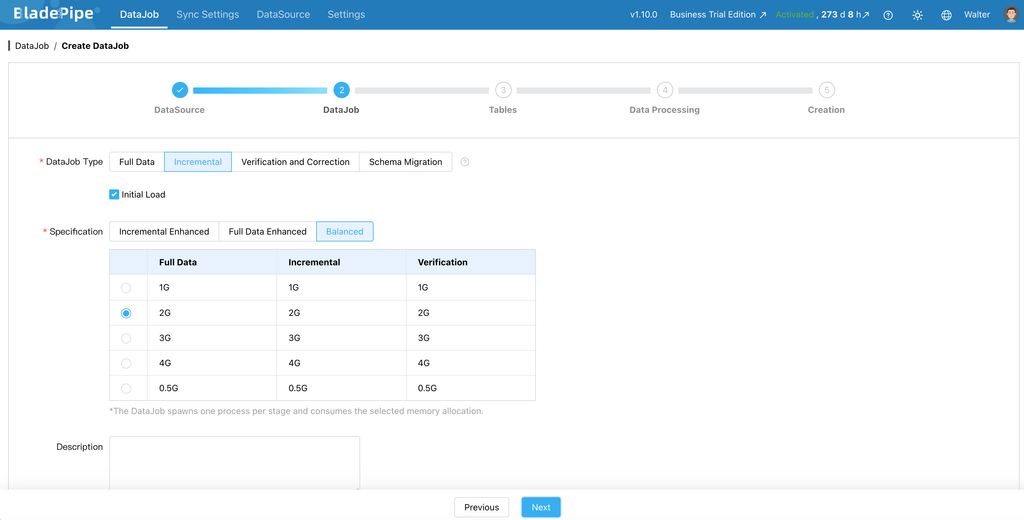Image resolution: width=1024 pixels, height=520 pixels.
Task: Click the v1.10.0 version label
Action: coord(643,14)
